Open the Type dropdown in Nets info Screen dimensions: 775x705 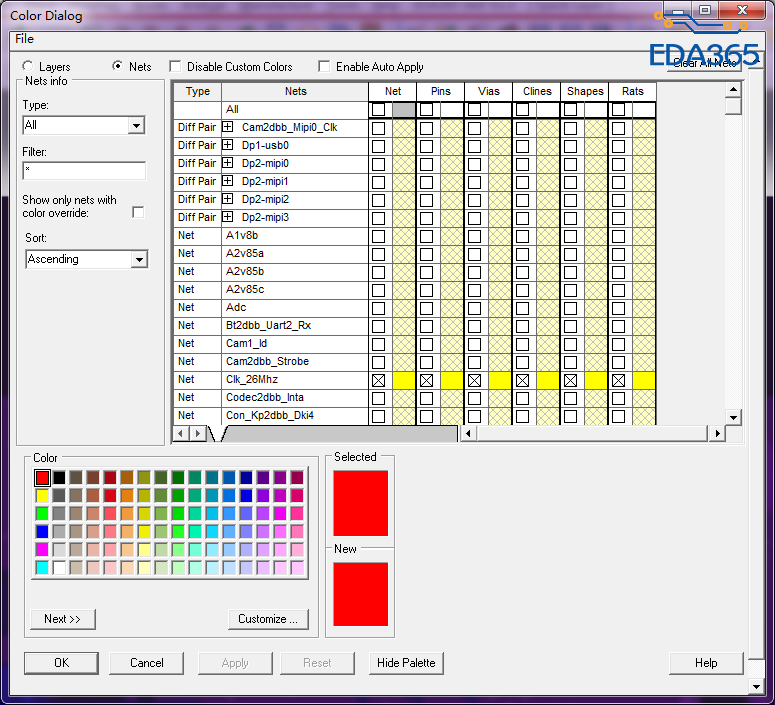pyautogui.click(x=136, y=126)
